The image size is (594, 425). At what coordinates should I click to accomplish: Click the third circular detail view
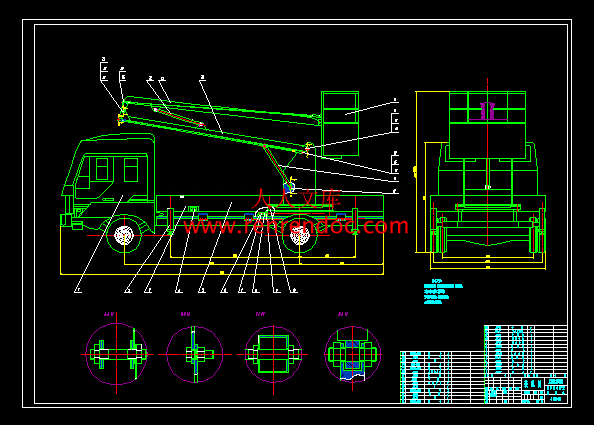pos(273,355)
